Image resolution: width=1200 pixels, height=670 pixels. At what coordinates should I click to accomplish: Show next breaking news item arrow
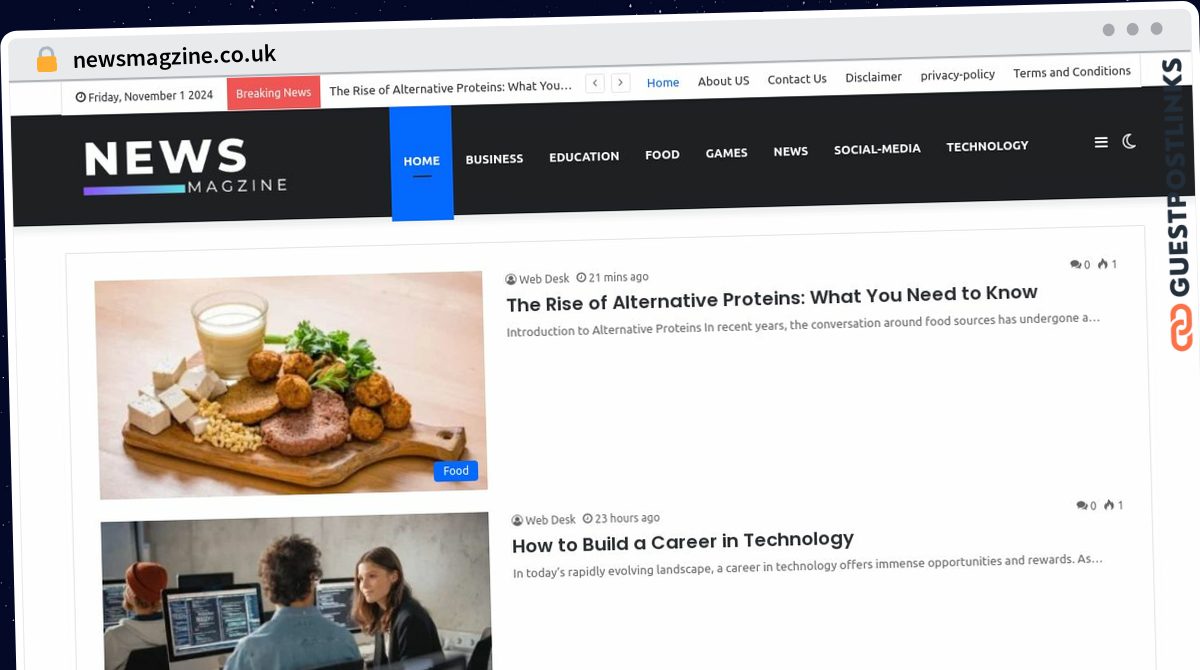coord(621,83)
